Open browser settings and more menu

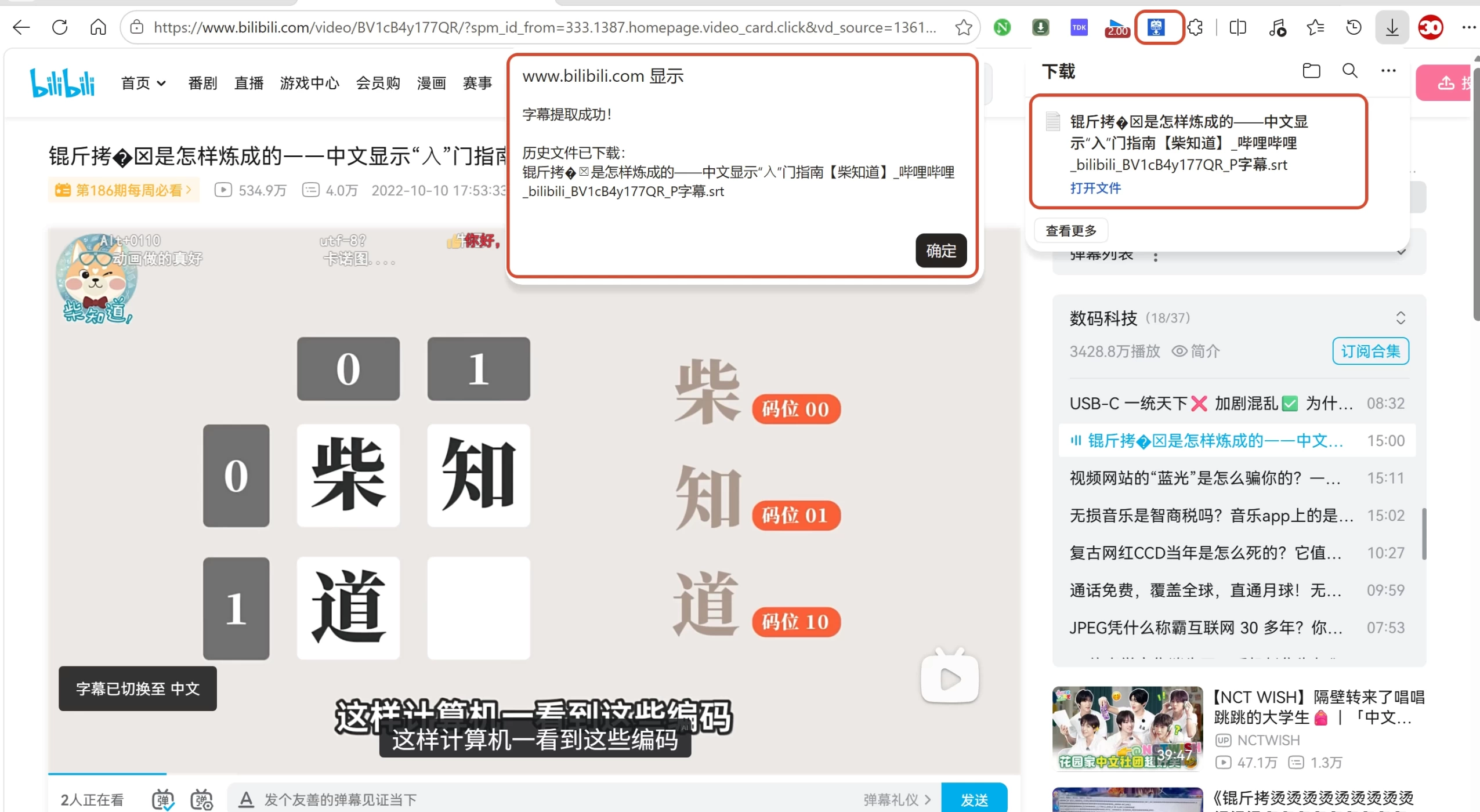pos(1468,27)
